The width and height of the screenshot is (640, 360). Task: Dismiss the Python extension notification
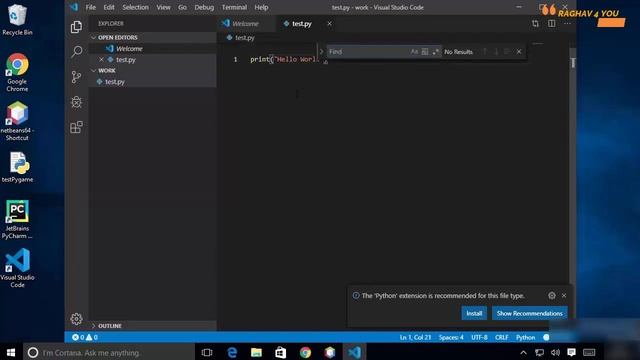click(x=564, y=296)
